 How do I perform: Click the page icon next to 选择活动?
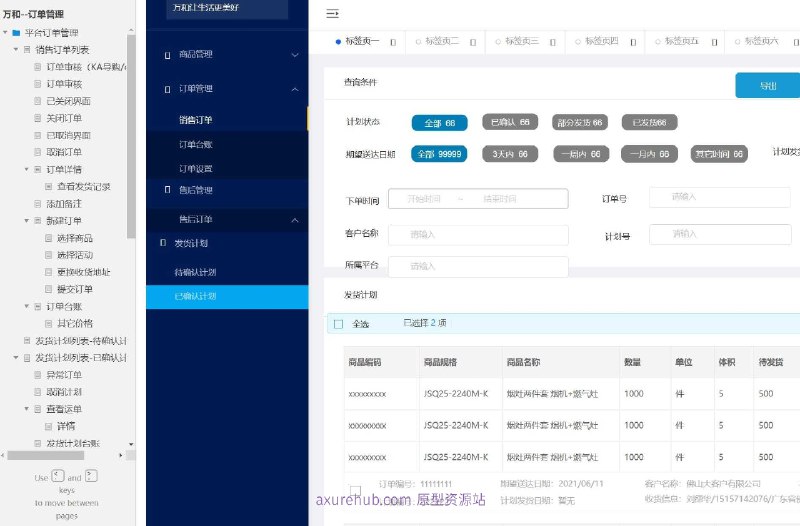(x=48, y=255)
